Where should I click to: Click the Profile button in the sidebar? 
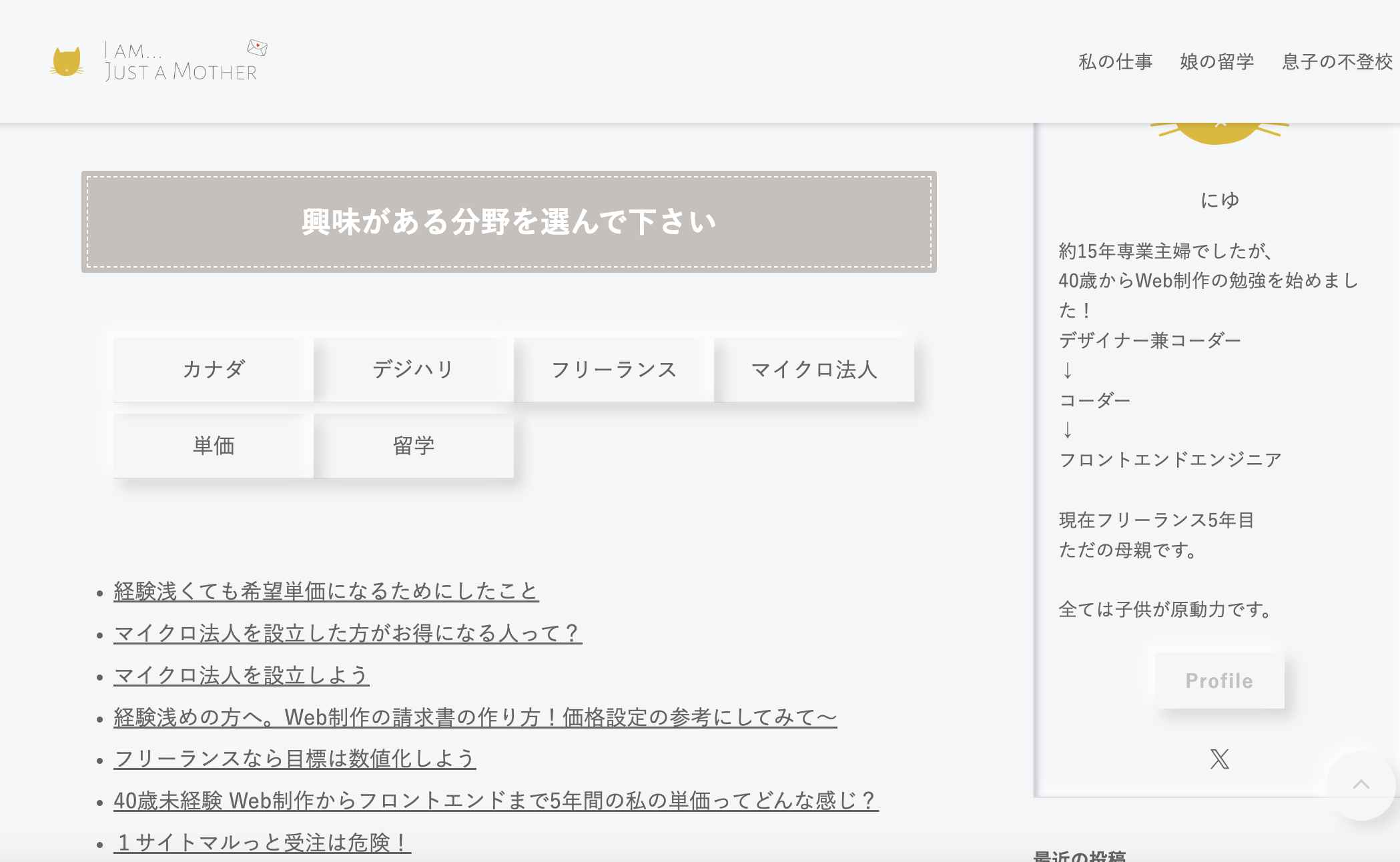(1218, 681)
